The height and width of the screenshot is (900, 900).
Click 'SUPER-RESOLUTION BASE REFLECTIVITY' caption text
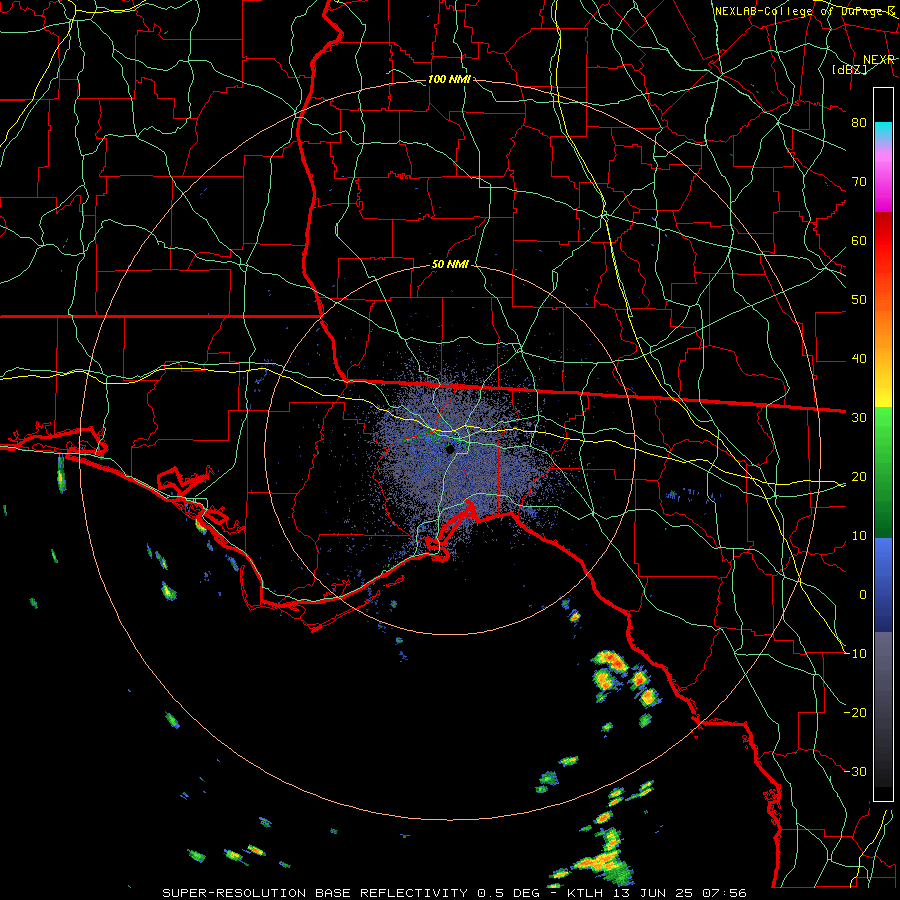tap(315, 893)
